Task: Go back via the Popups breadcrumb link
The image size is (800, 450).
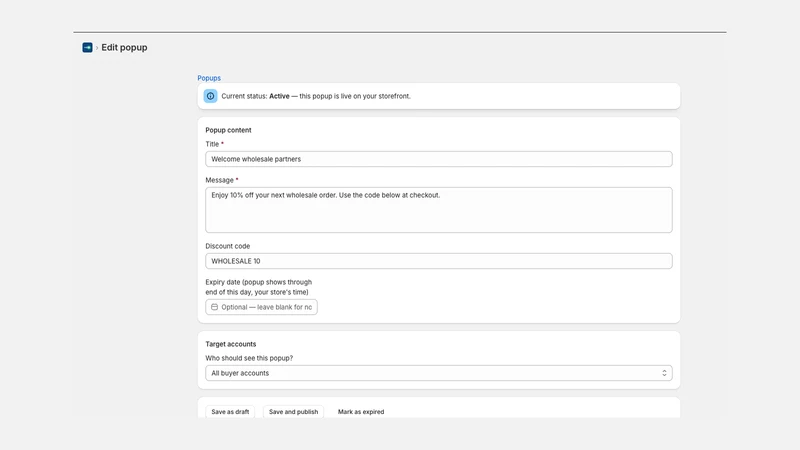Action: (209, 78)
